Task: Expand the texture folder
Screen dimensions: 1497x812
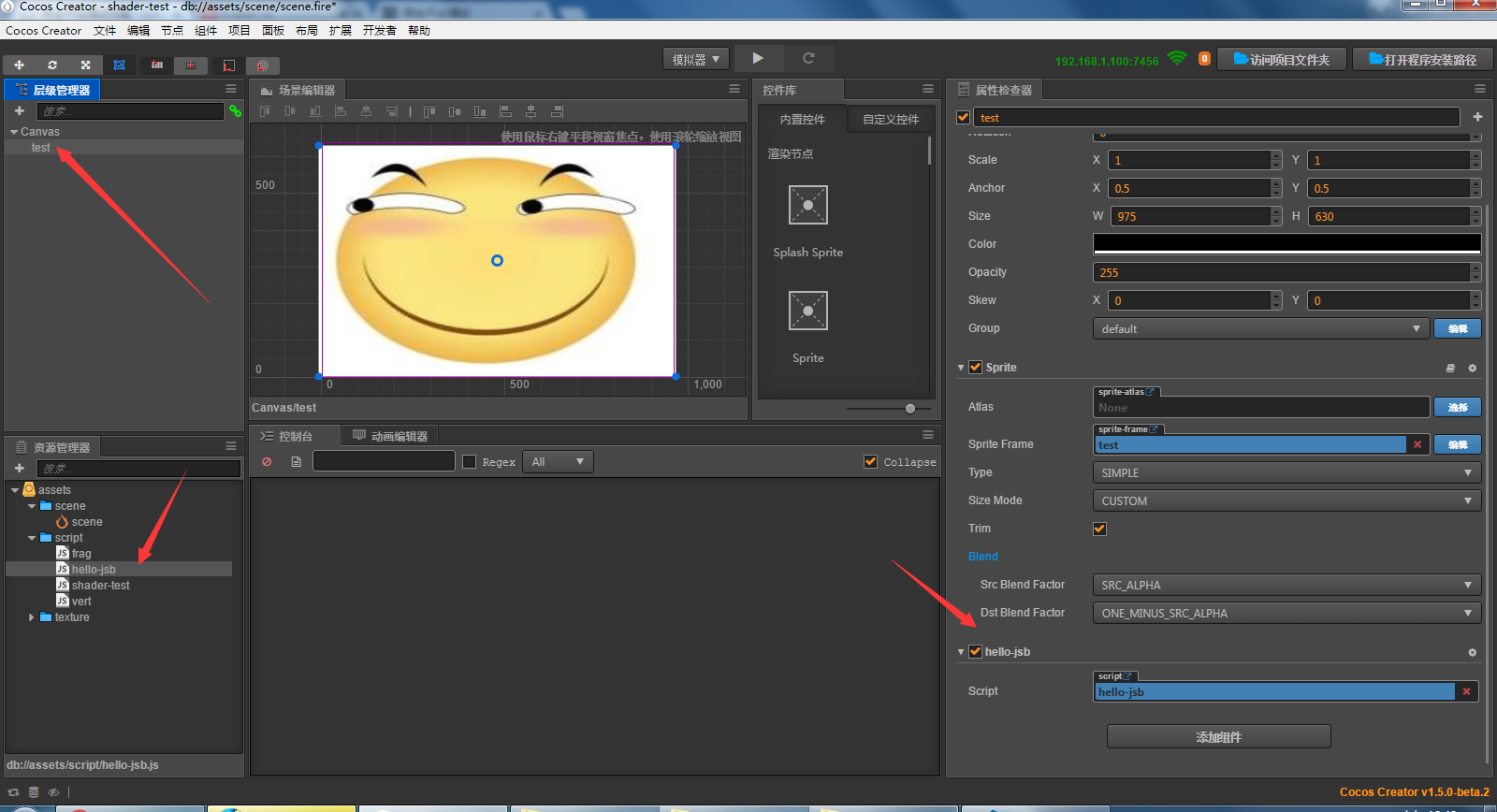Action: tap(32, 617)
